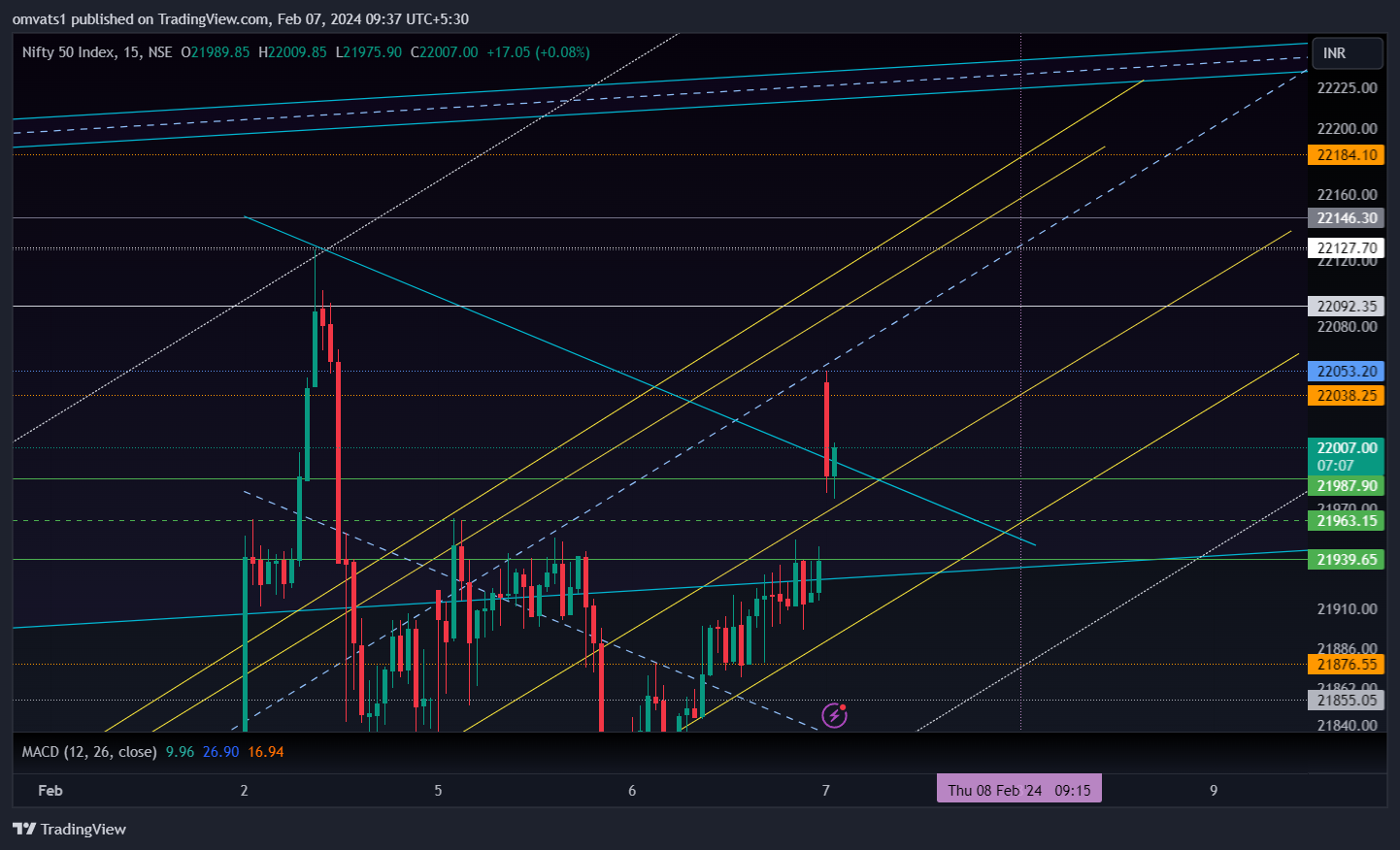Click the current price 22007.00 label
1400x850 pixels.
click(1346, 448)
